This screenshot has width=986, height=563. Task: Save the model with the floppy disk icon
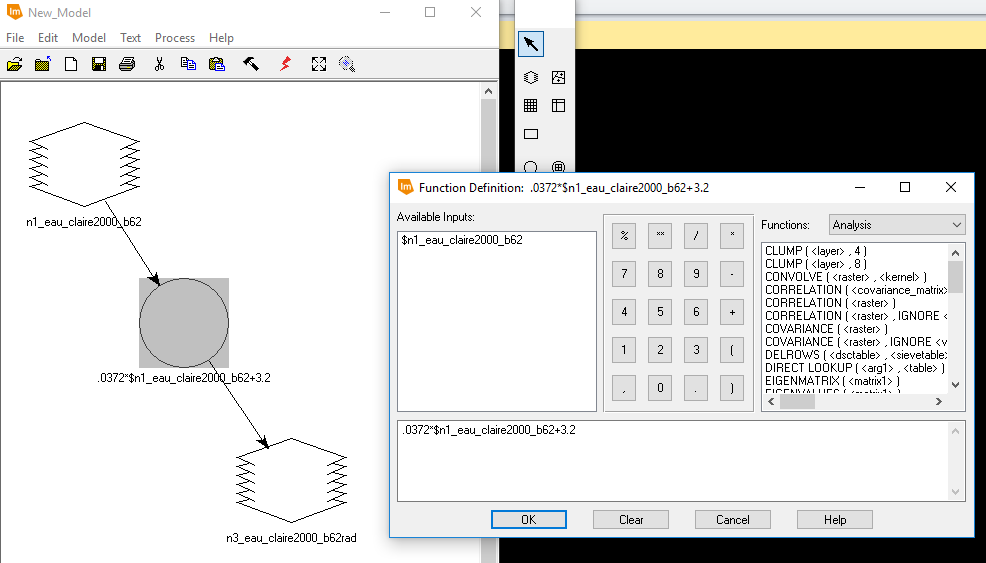pos(99,64)
